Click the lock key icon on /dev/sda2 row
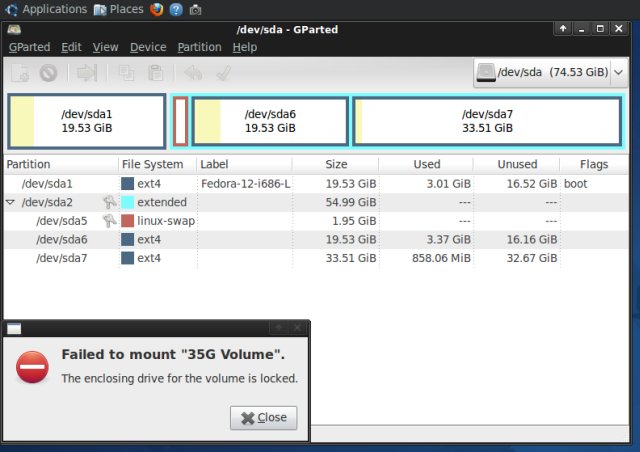The image size is (640, 452). click(x=109, y=202)
